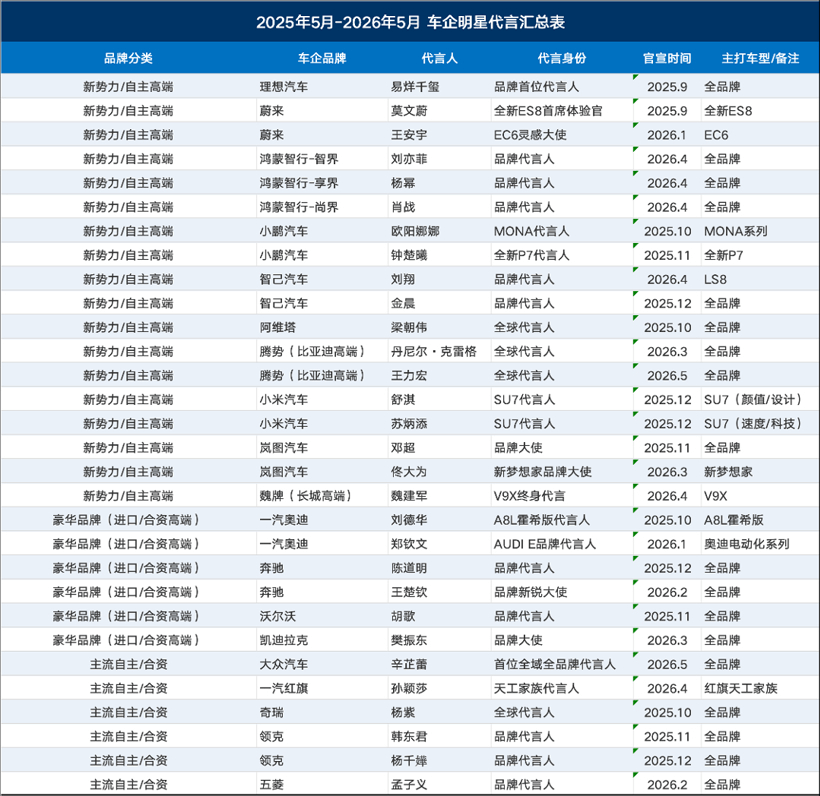Screen dimensions: 820x796
Task: Select the cell 易烊千玺
Action: pos(415,87)
